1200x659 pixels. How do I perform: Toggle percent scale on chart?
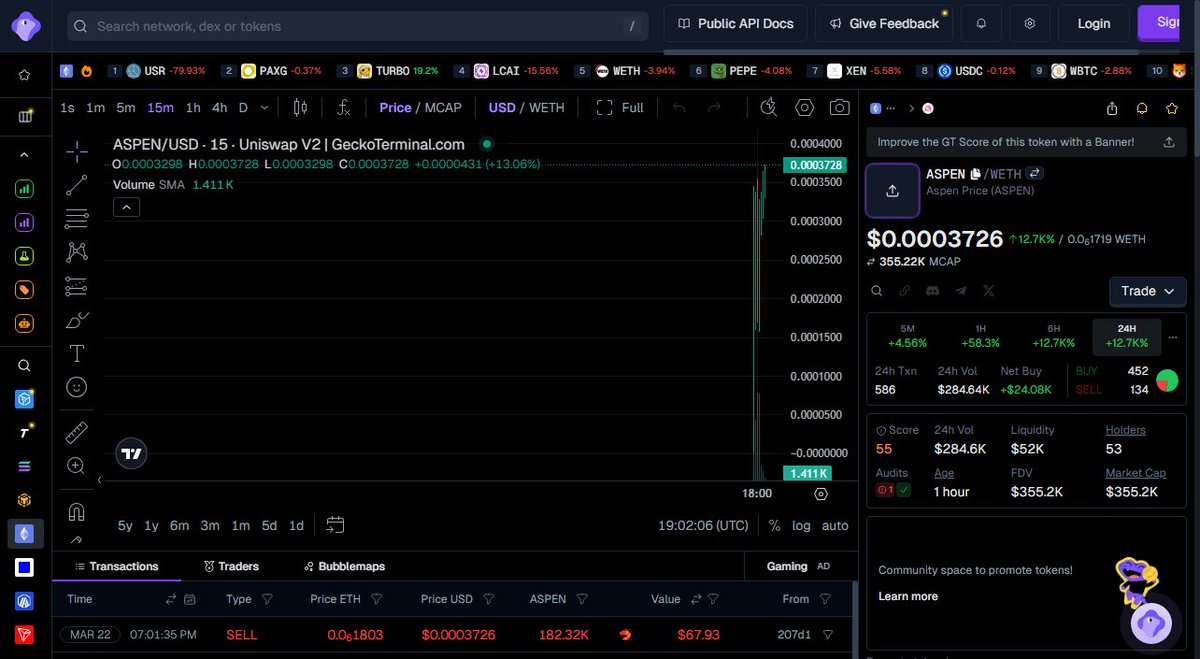[x=775, y=525]
